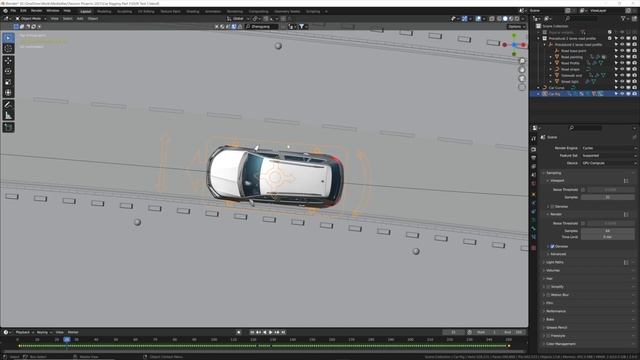Switch to the Shading workspace tab
Viewport: 640px width, 360px height.
tap(193, 11)
